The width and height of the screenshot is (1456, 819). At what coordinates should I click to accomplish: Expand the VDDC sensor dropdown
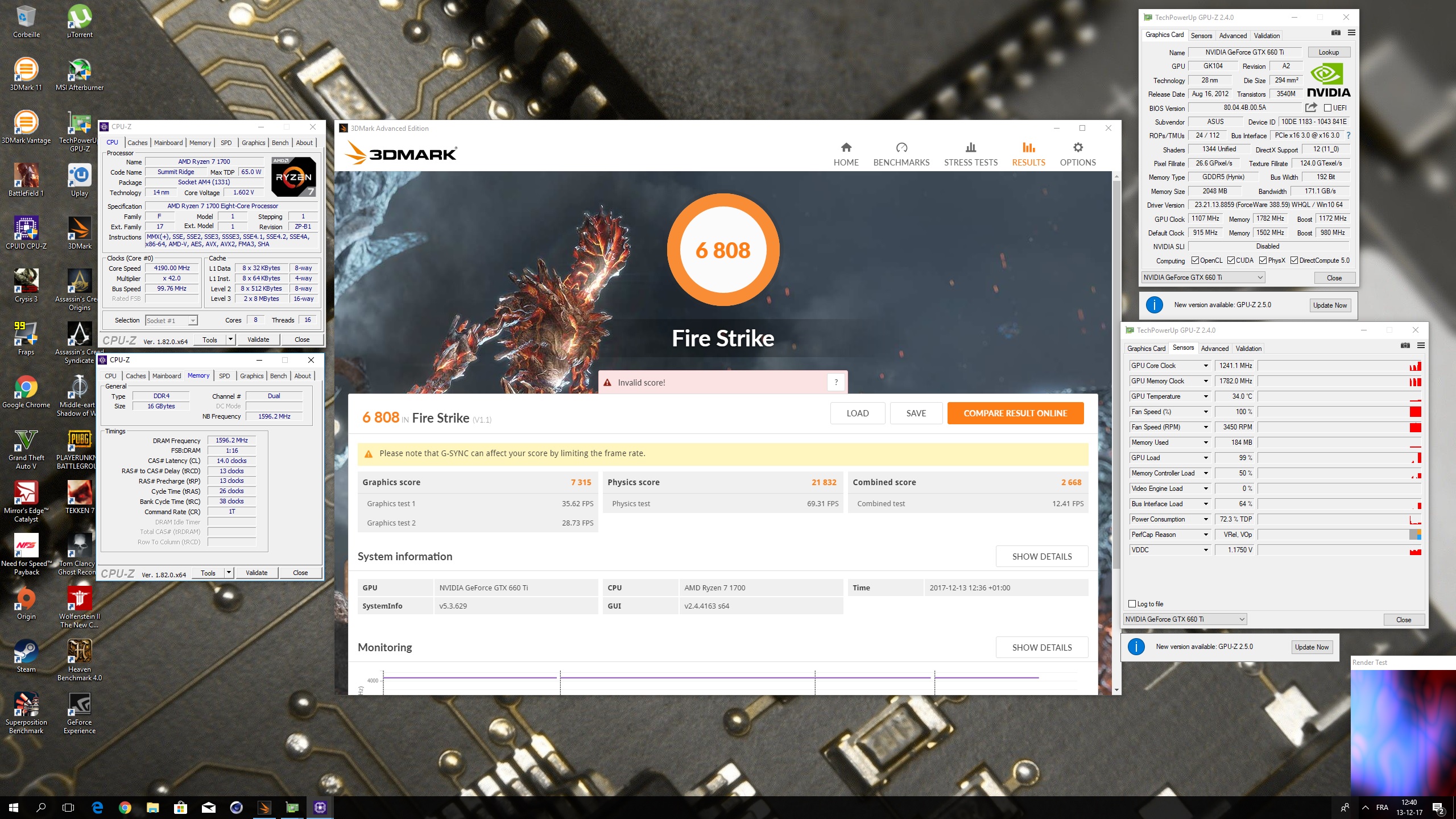pos(1205,550)
